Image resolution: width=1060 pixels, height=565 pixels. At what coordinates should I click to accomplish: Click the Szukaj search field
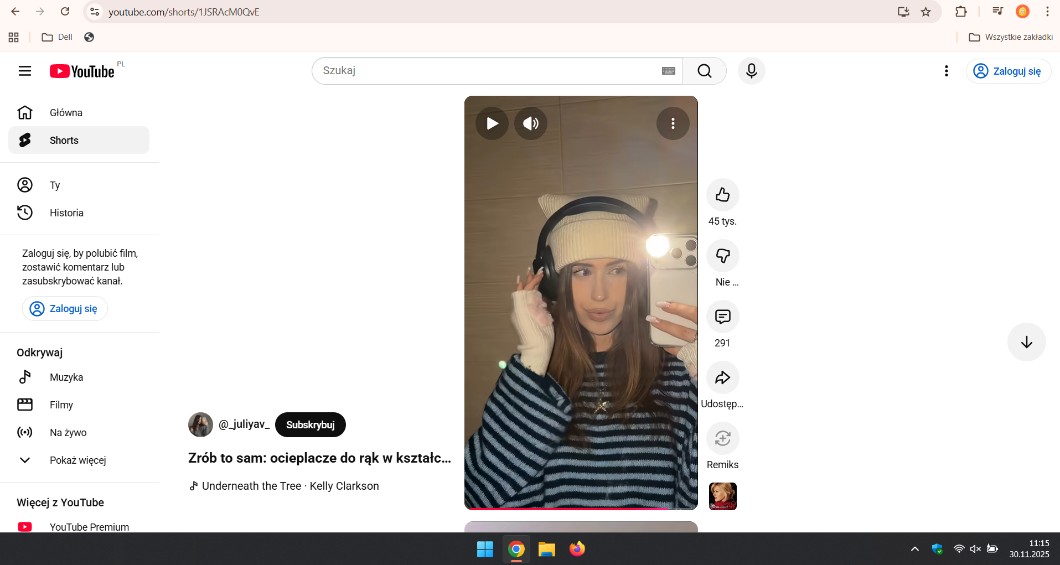coord(485,71)
